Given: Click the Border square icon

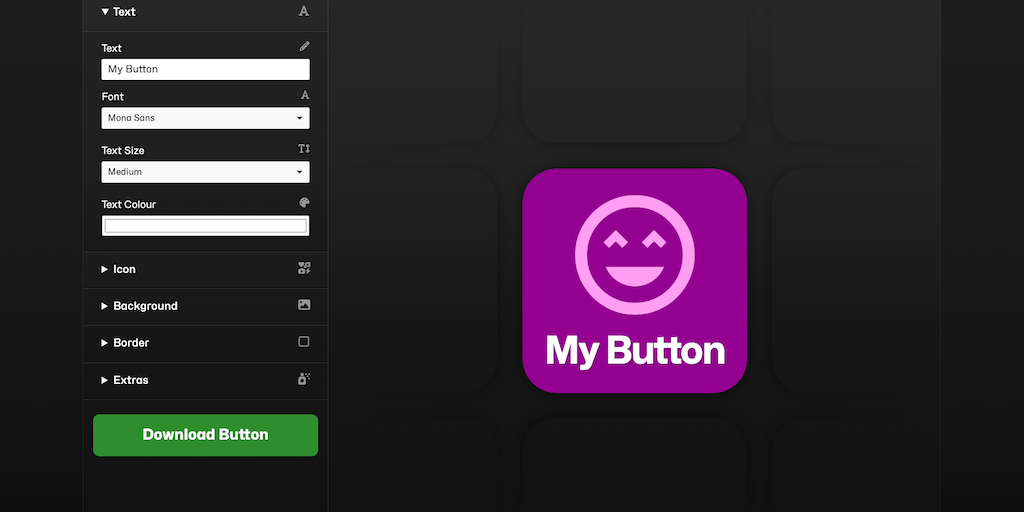Looking at the screenshot, I should click(x=304, y=342).
